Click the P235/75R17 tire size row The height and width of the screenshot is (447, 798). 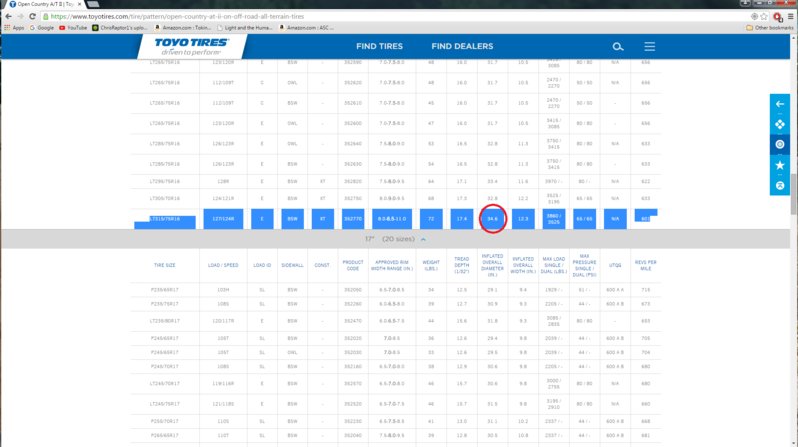pos(396,304)
